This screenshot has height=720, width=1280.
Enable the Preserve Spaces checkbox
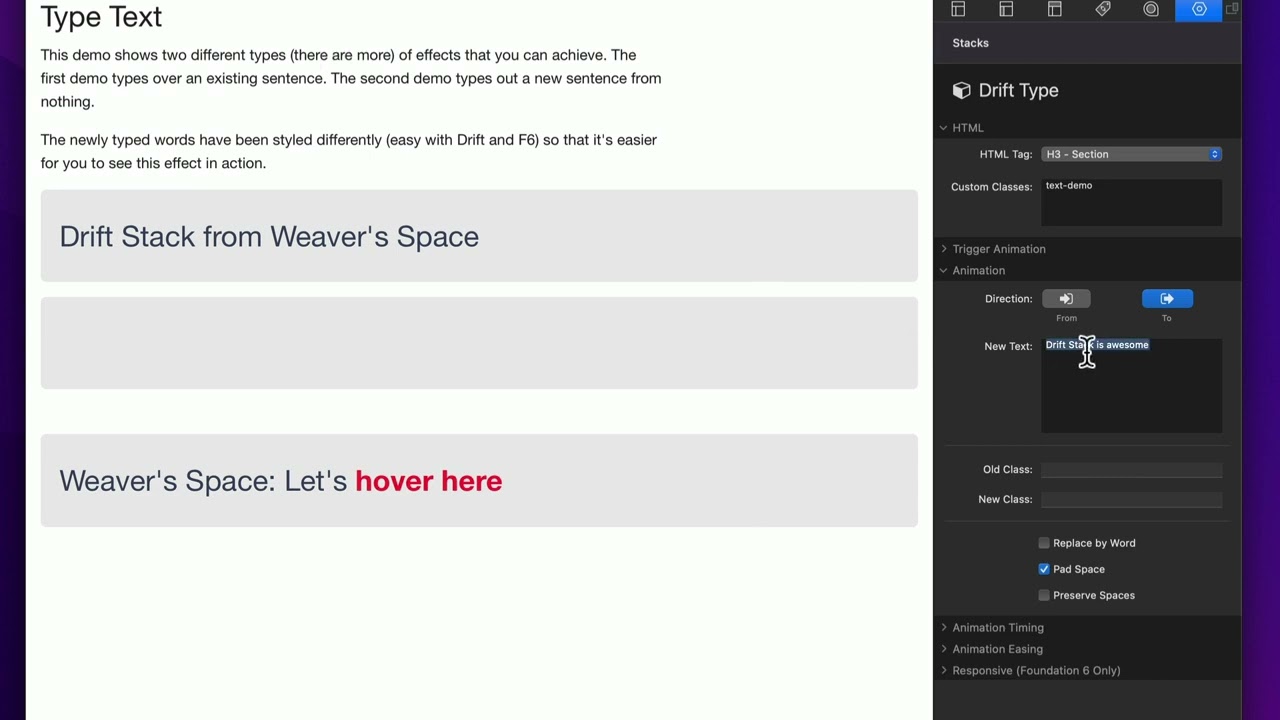point(1044,595)
